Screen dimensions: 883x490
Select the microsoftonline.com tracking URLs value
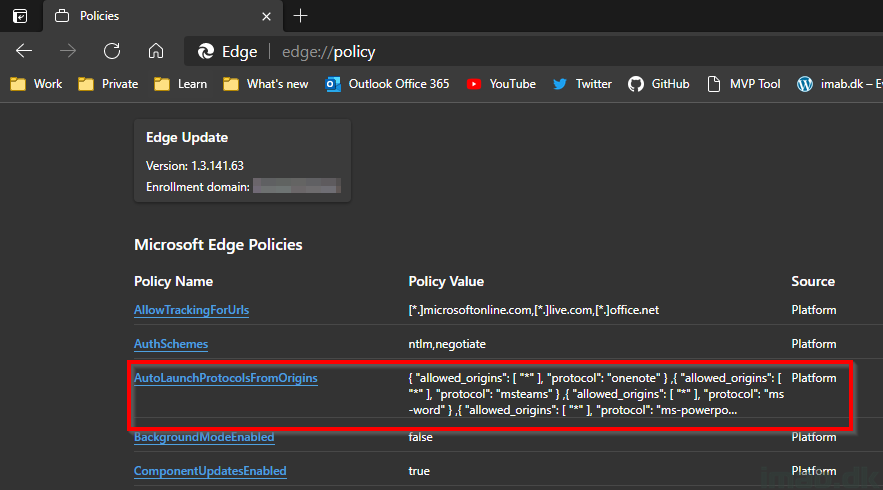pyautogui.click(x=533, y=310)
